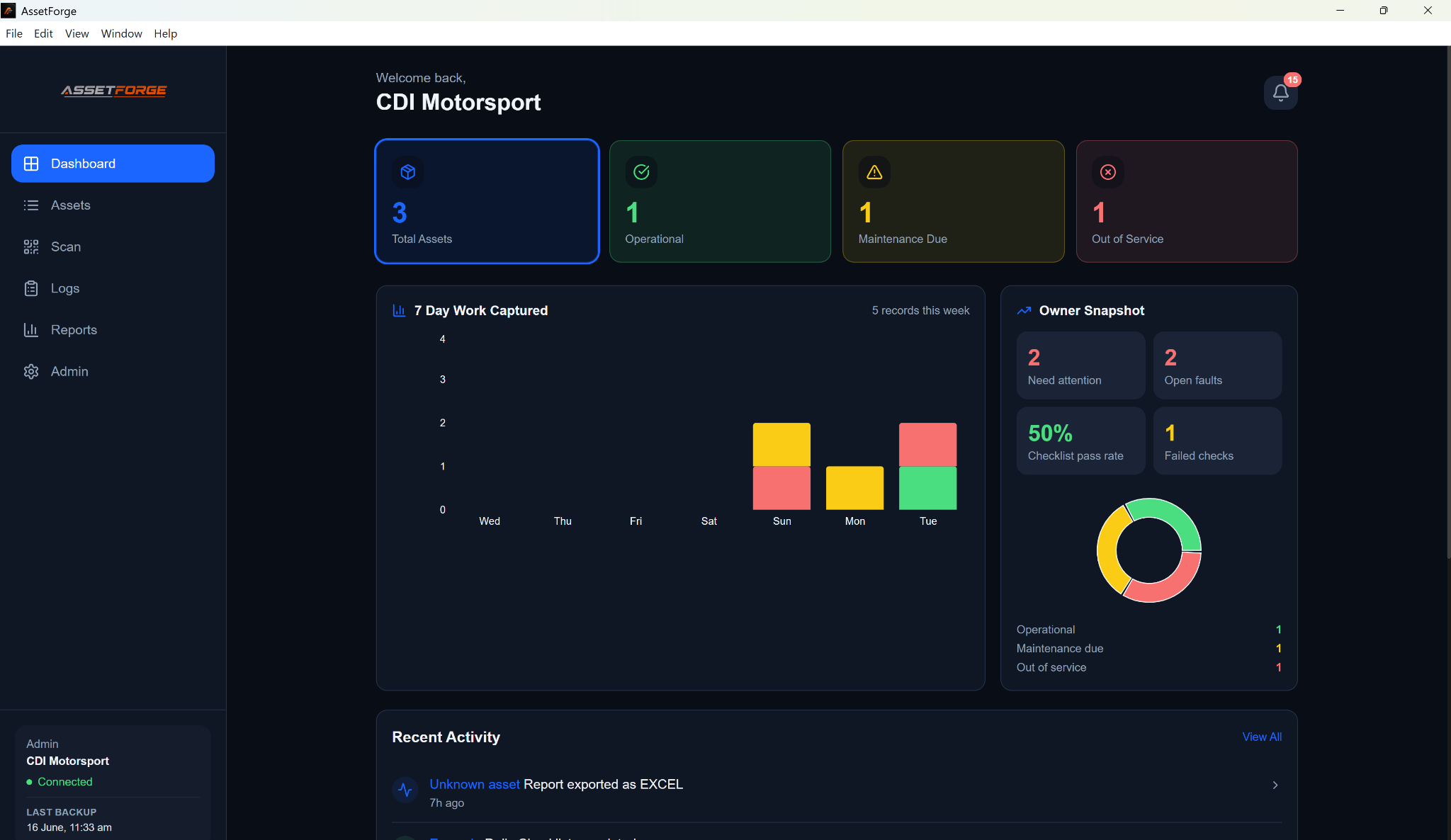The height and width of the screenshot is (840, 1451).
Task: Click the Maintenance due legend row
Action: (x=1148, y=649)
